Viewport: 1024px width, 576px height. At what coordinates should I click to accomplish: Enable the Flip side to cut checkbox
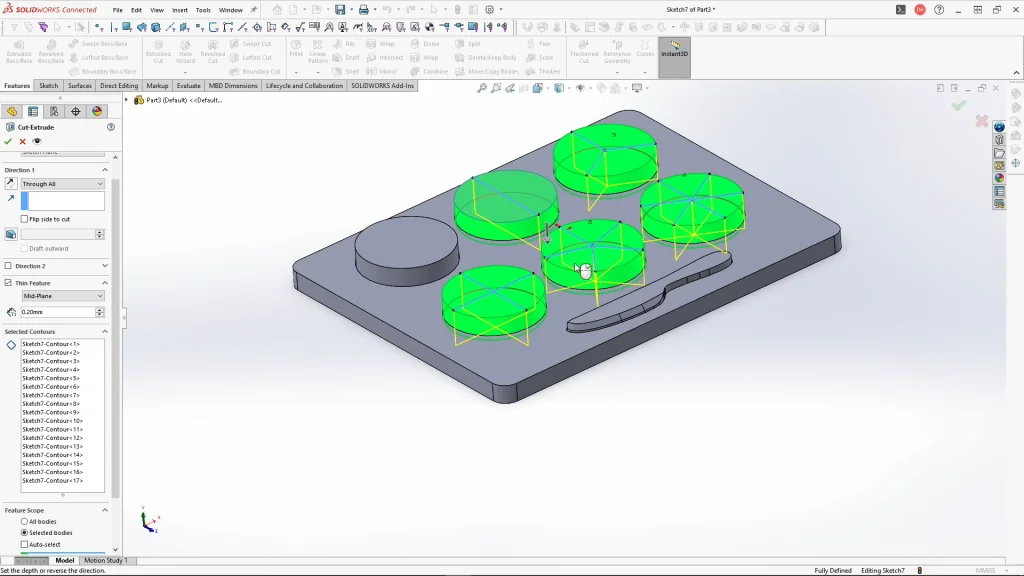click(x=25, y=219)
